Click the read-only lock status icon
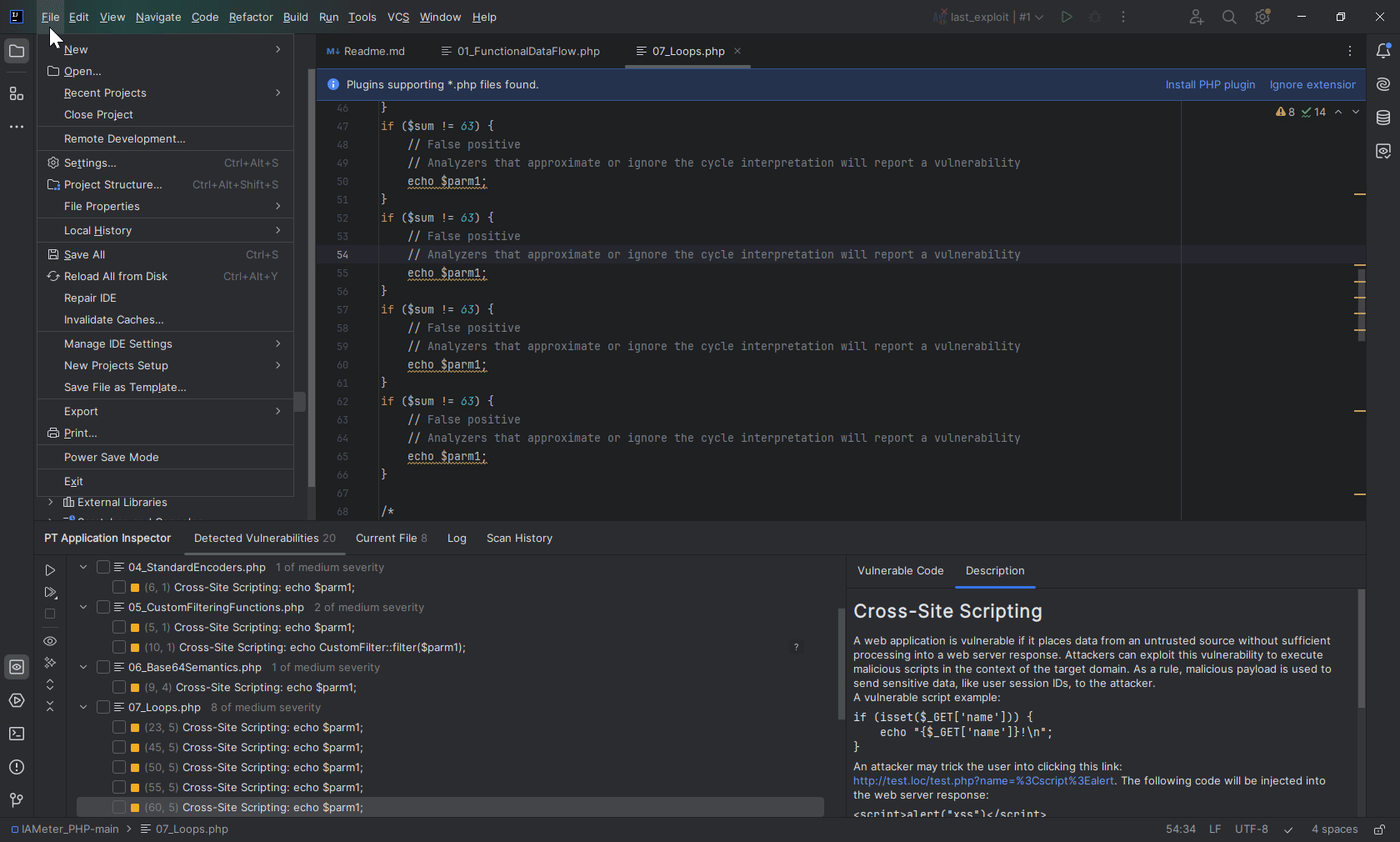This screenshot has height=842, width=1400. point(1380,829)
